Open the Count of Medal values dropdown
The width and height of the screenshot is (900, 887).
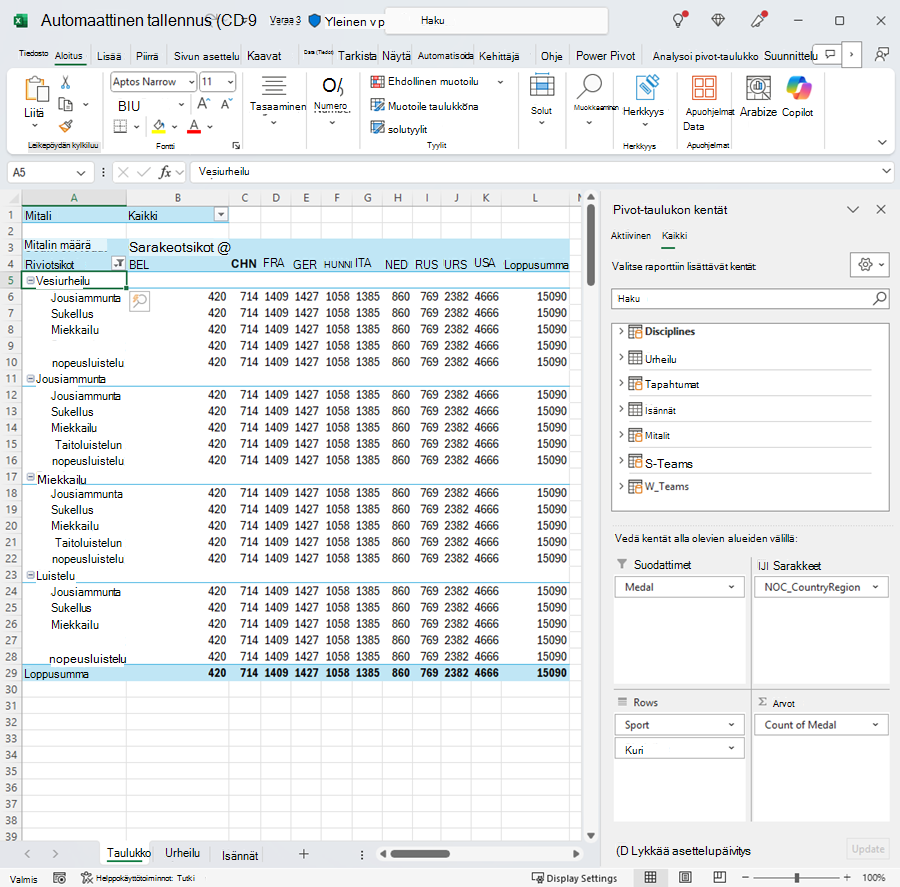pos(875,725)
